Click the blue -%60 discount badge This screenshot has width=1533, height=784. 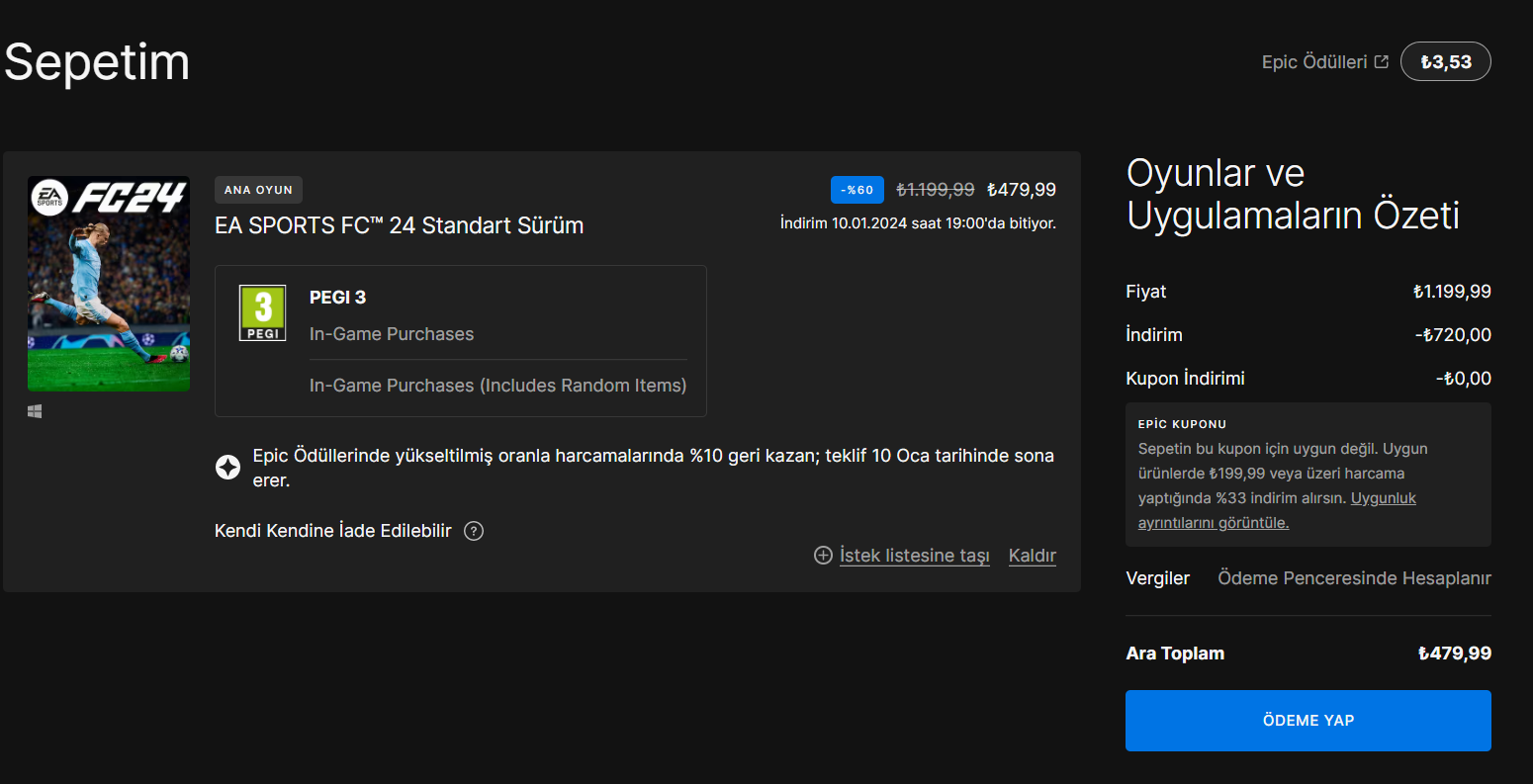pos(857,190)
